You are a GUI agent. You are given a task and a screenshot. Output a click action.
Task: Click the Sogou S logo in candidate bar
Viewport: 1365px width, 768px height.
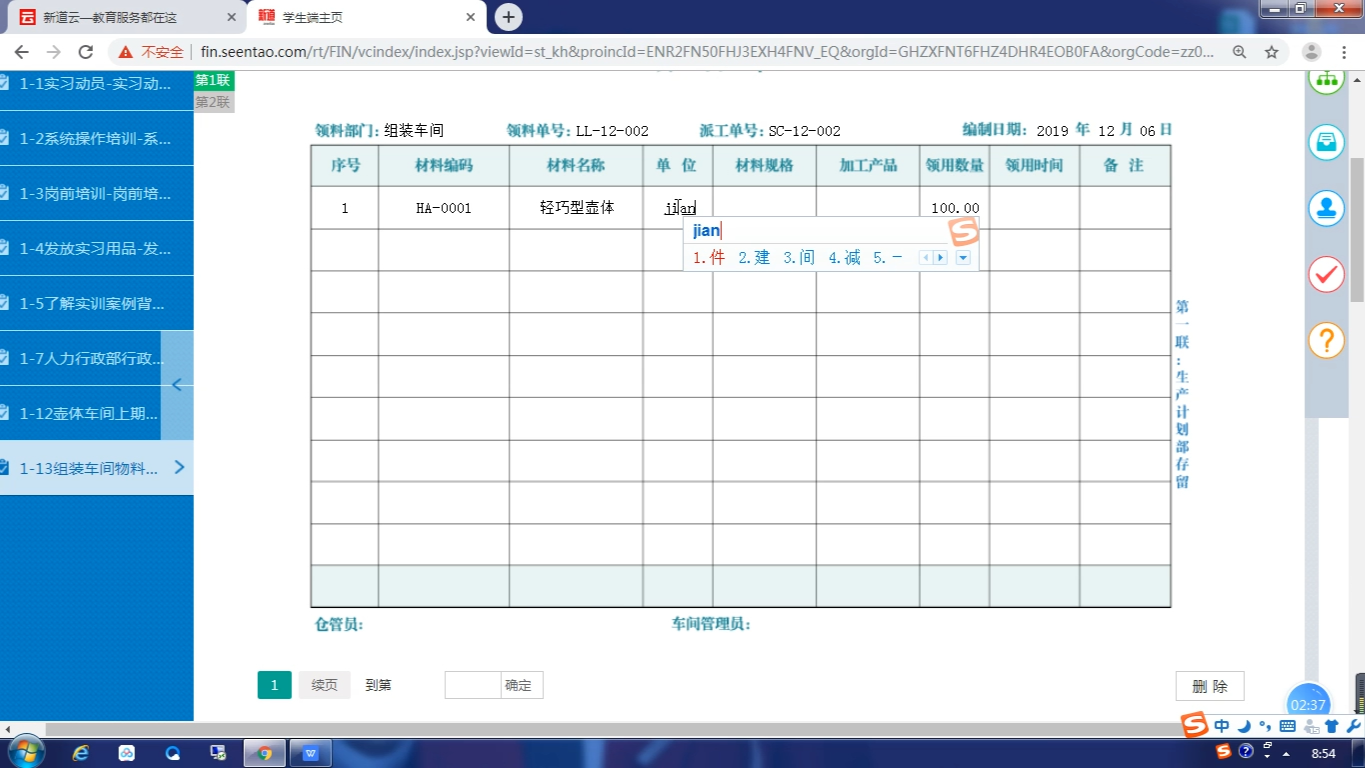[963, 232]
